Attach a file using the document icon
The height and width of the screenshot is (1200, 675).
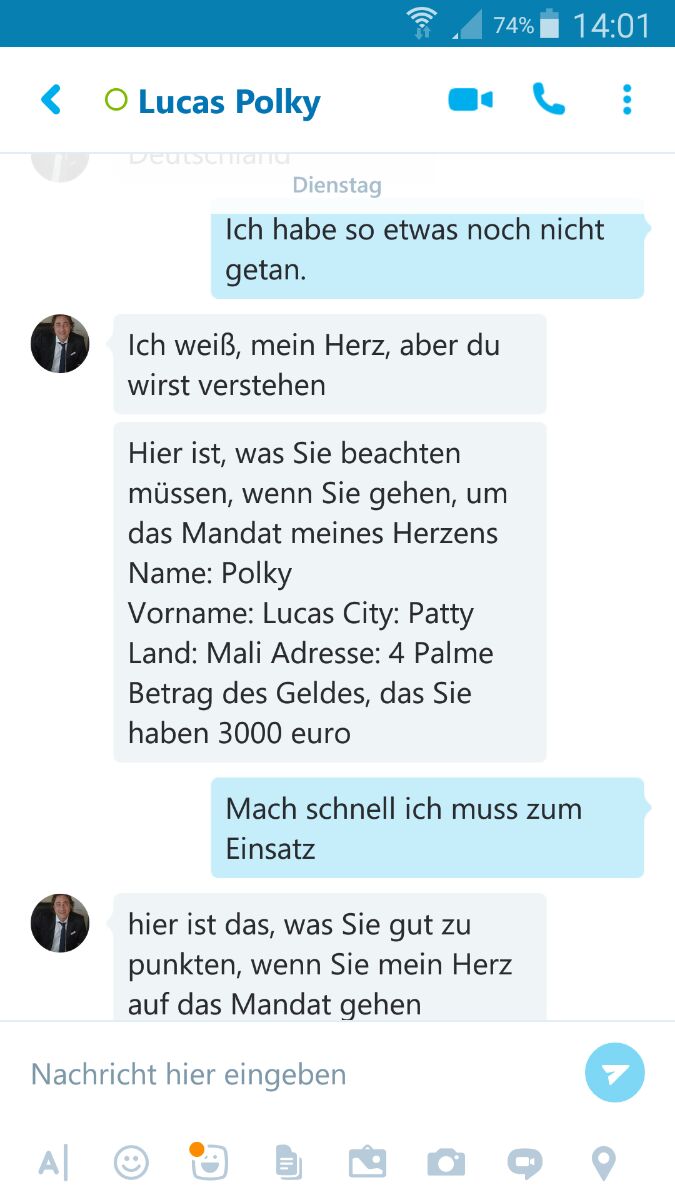tap(288, 1162)
